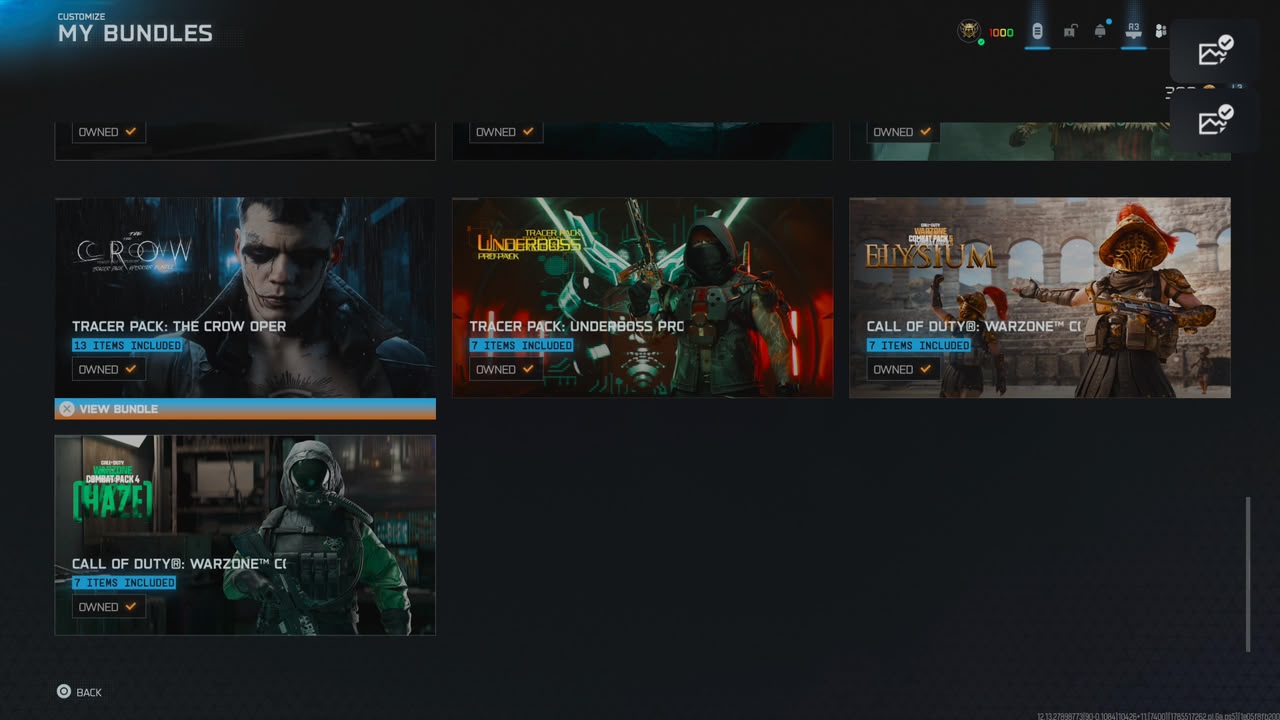Click the rank number 1000
Viewport: 1280px width, 720px height.
(1001, 33)
